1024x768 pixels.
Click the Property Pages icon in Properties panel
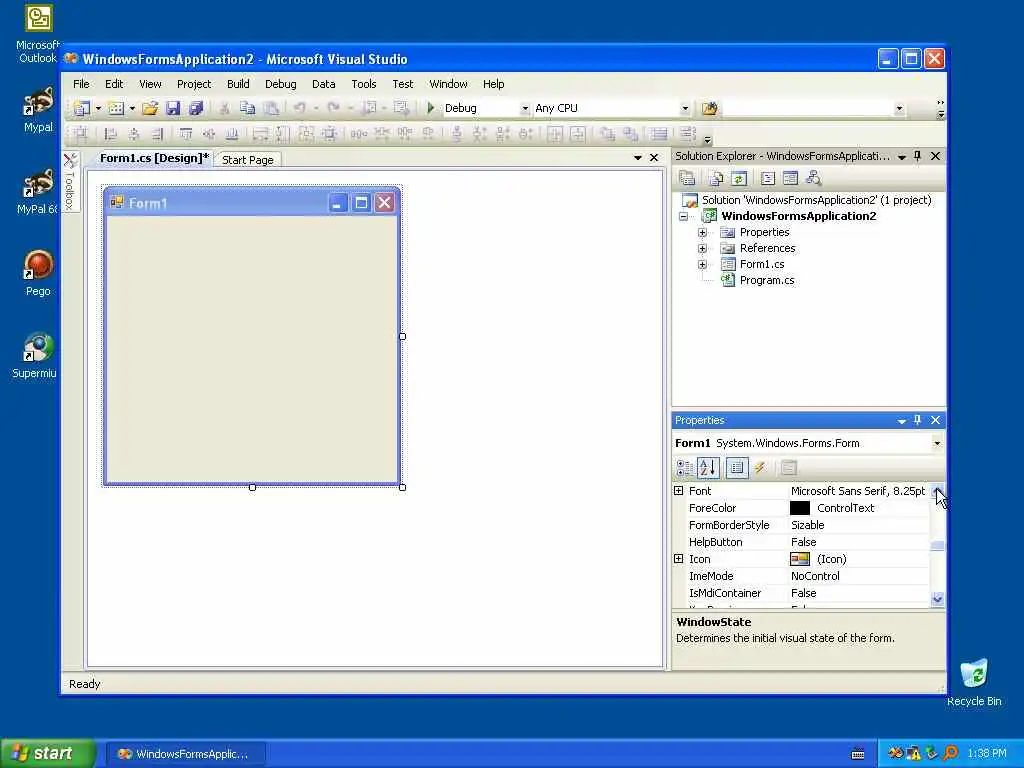tap(789, 468)
